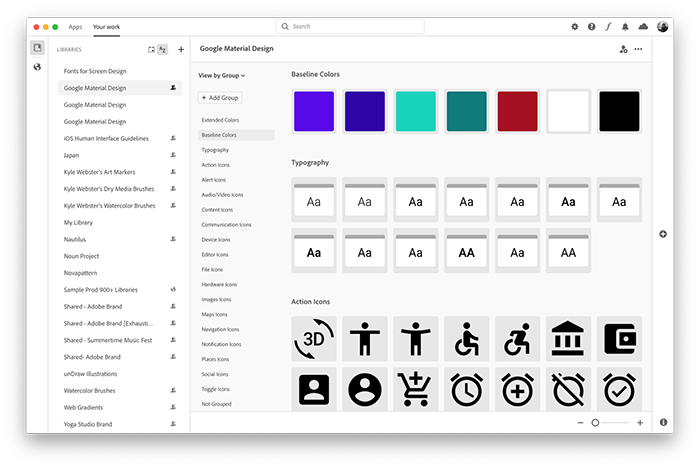Open the globe icon in left sidebar
The width and height of the screenshot is (700, 468).
coord(38,67)
